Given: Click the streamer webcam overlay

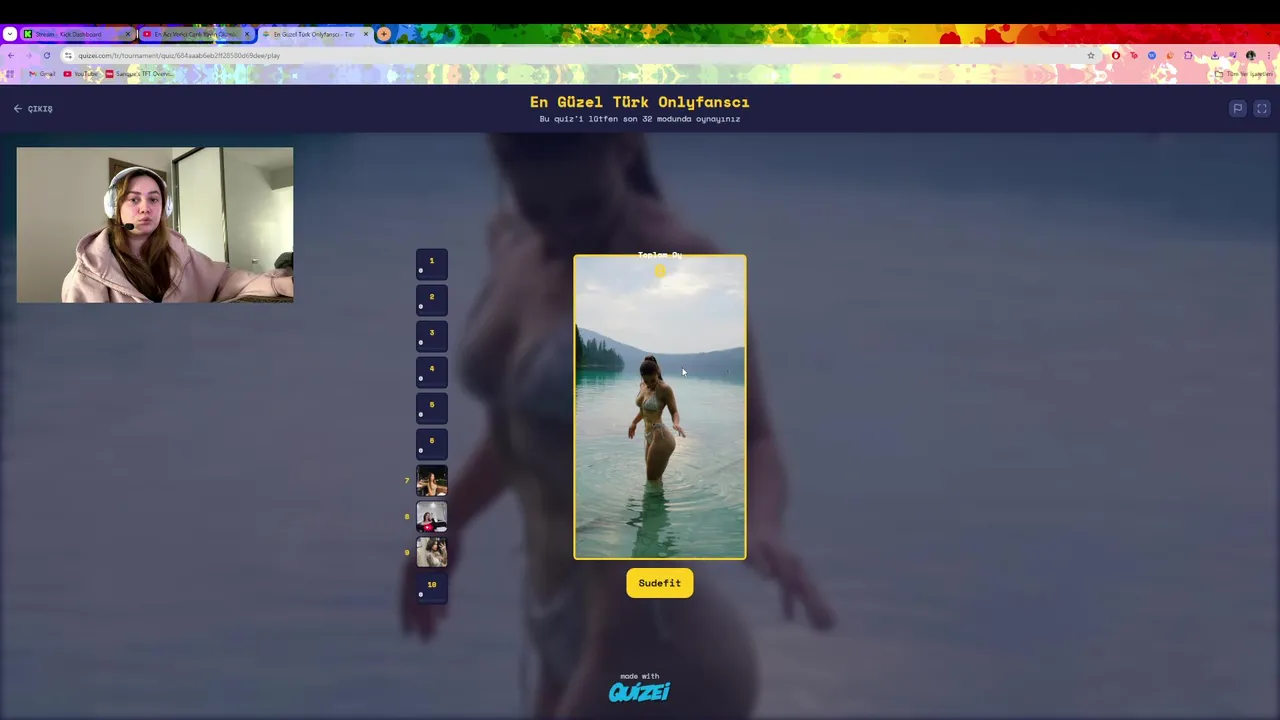Looking at the screenshot, I should (x=155, y=225).
